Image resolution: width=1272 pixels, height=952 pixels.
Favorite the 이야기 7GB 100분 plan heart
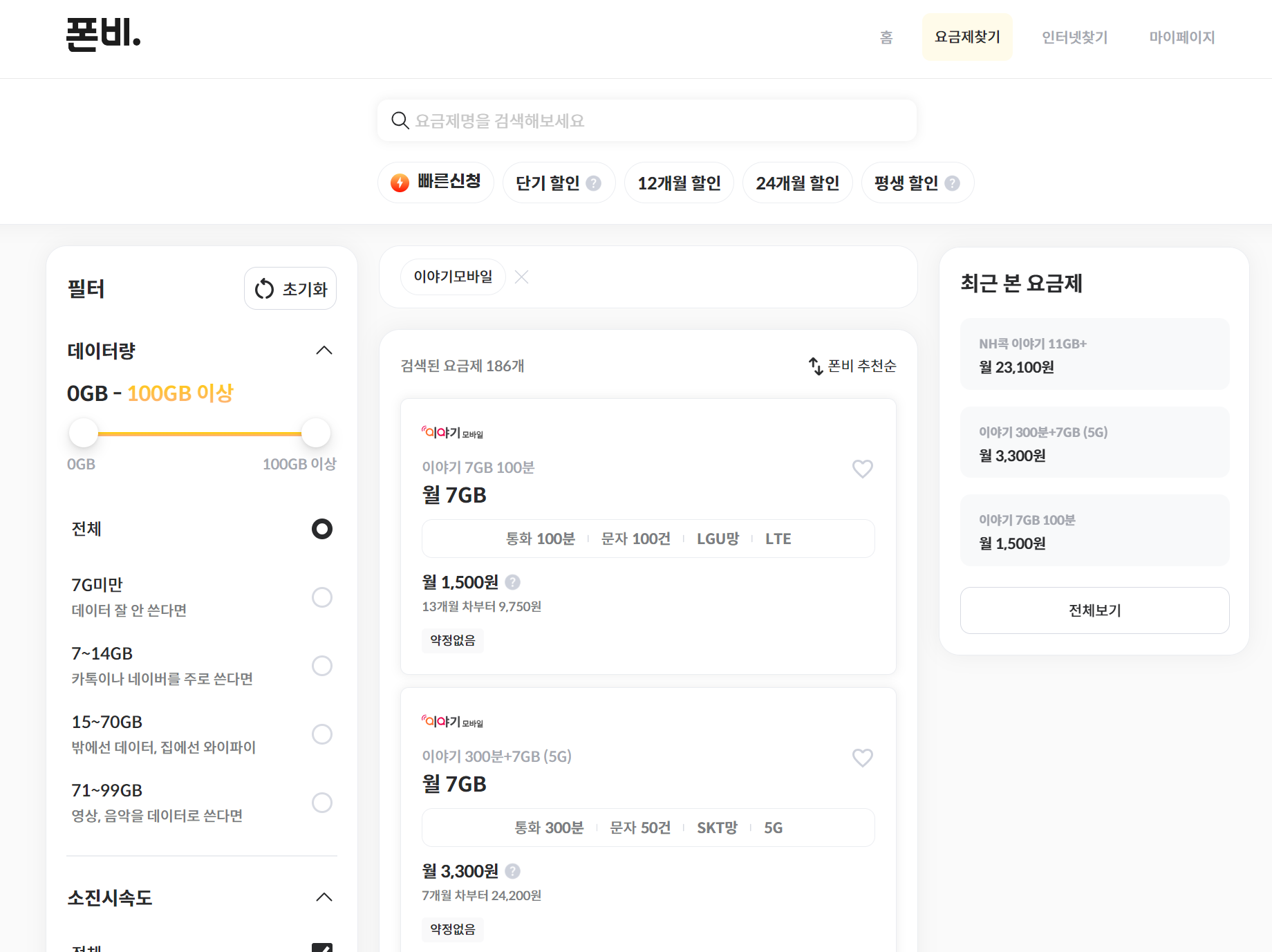862,469
